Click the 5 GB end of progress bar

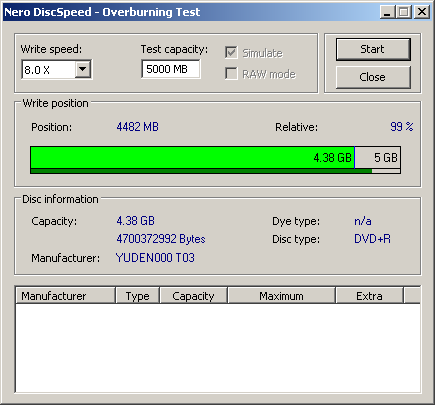click(378, 158)
